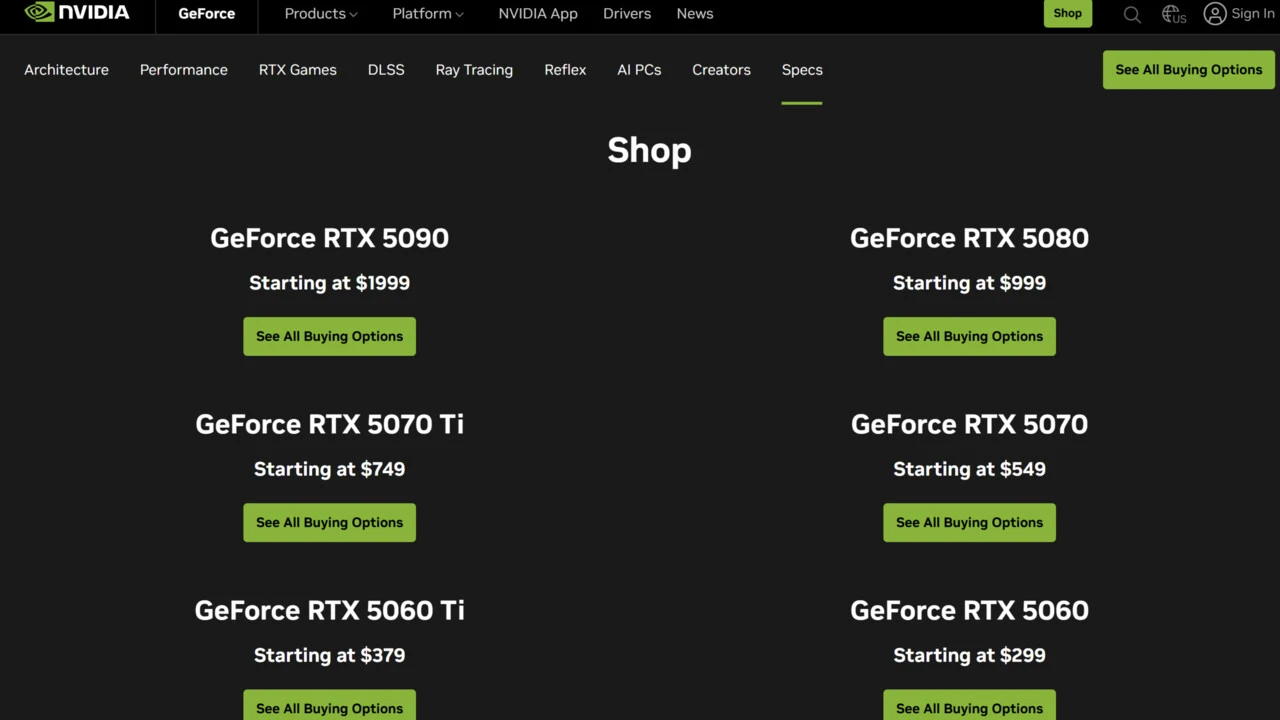The image size is (1280, 720).
Task: Switch to the Architecture tab
Action: coord(66,70)
